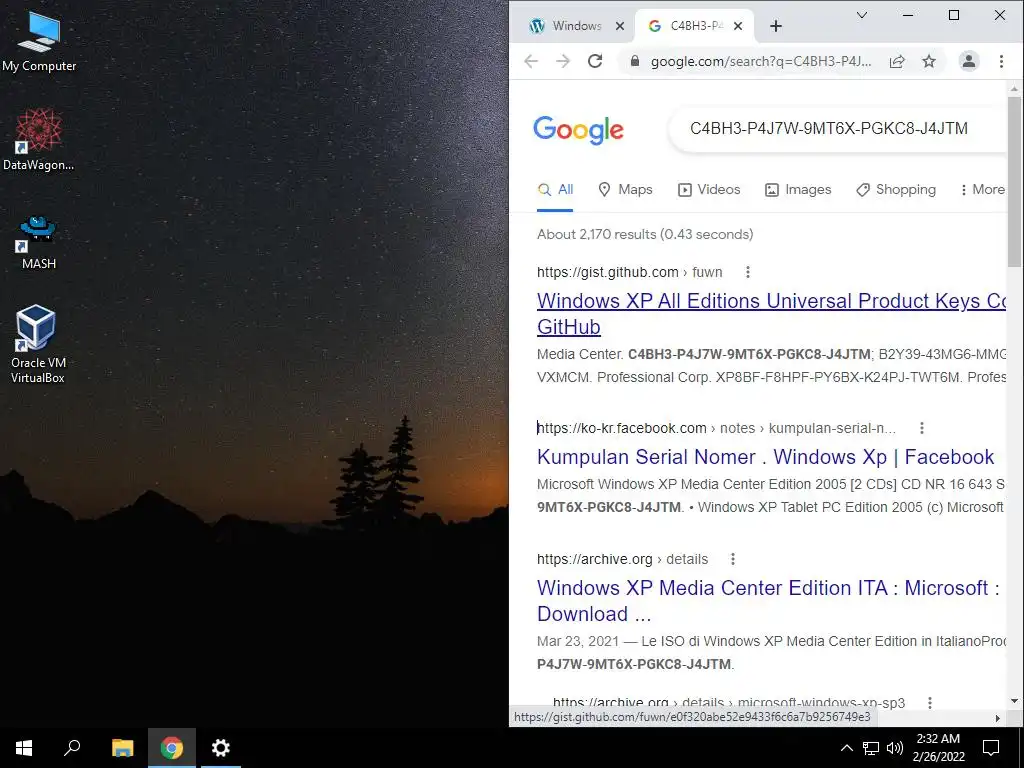The image size is (1024, 768).
Task: Open the Windows Start menu
Action: [24, 748]
